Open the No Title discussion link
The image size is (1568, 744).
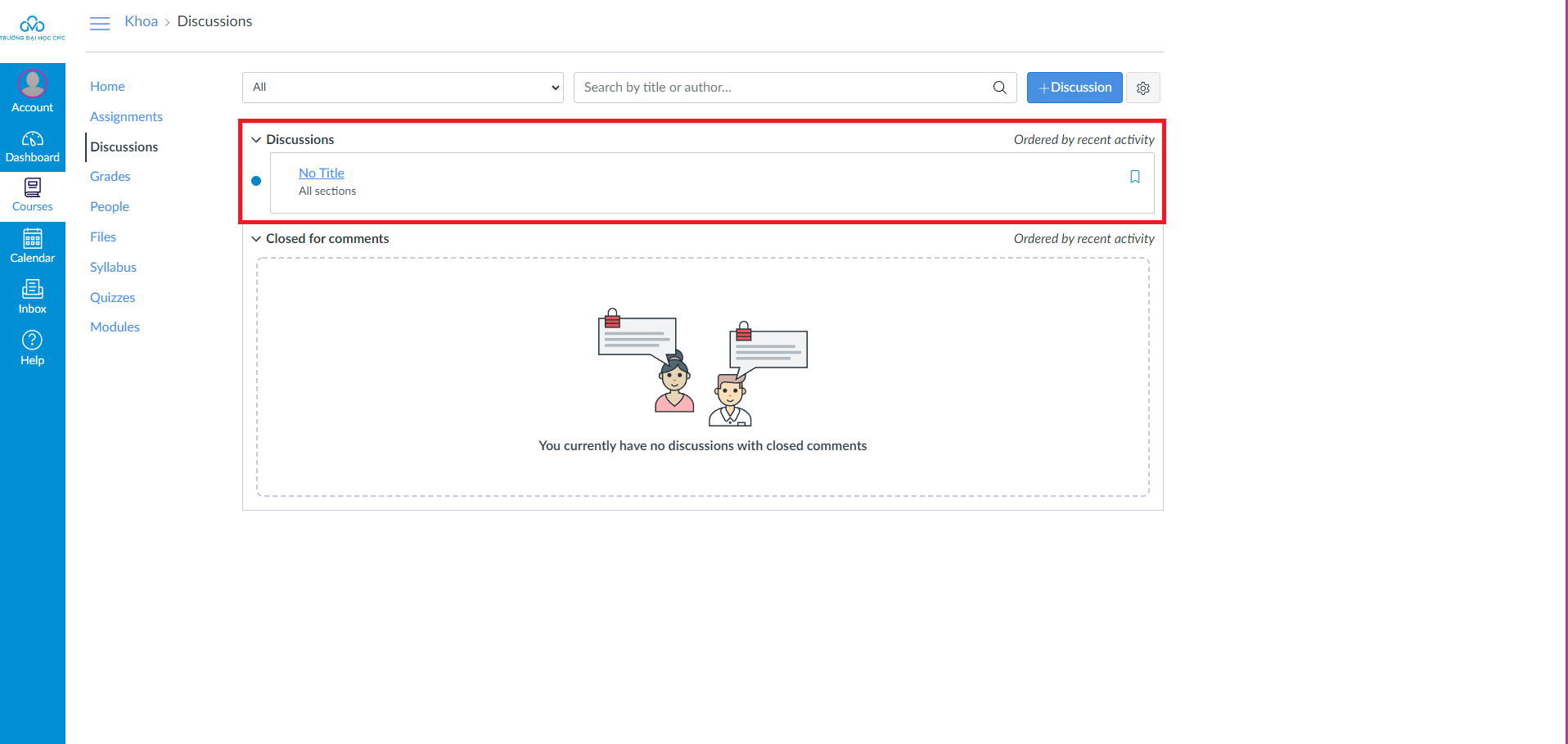(321, 173)
